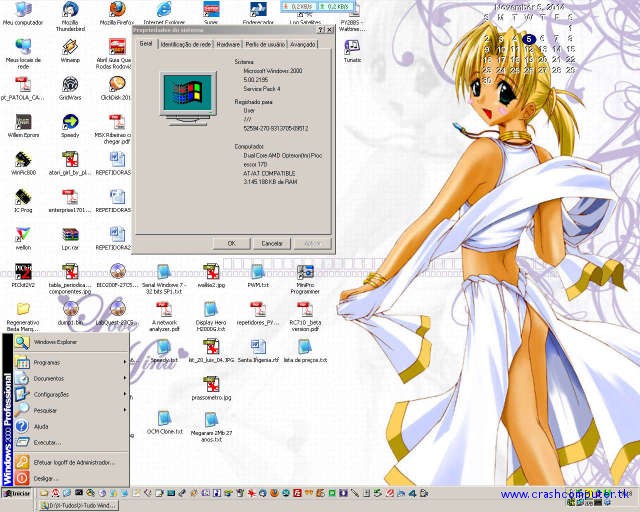The height and width of the screenshot is (512, 640).
Task: Click the Iniciar start button
Action: tap(16, 493)
